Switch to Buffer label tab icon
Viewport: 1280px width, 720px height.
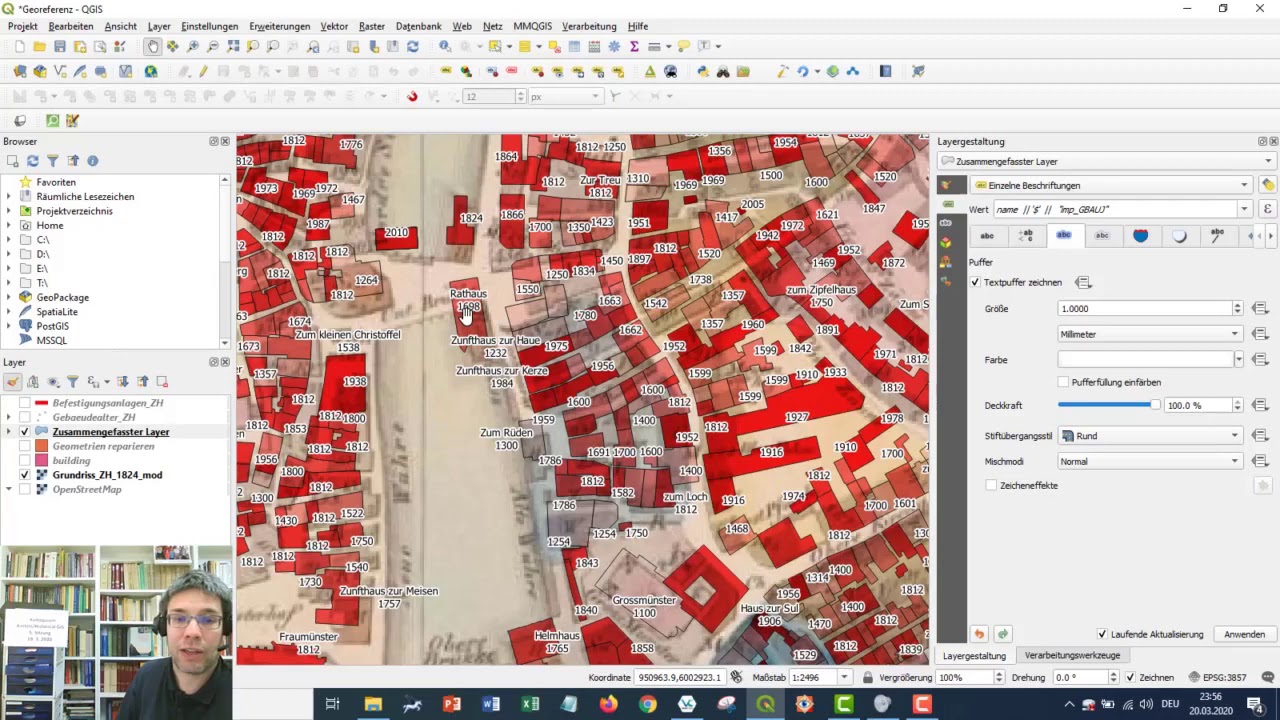pos(1064,235)
